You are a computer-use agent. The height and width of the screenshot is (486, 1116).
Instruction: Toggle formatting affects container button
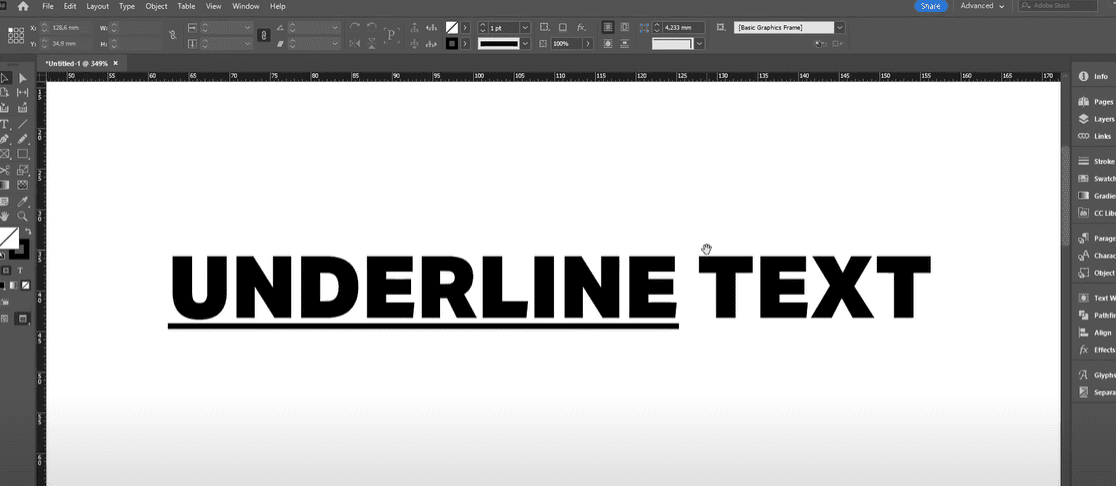click(6, 270)
